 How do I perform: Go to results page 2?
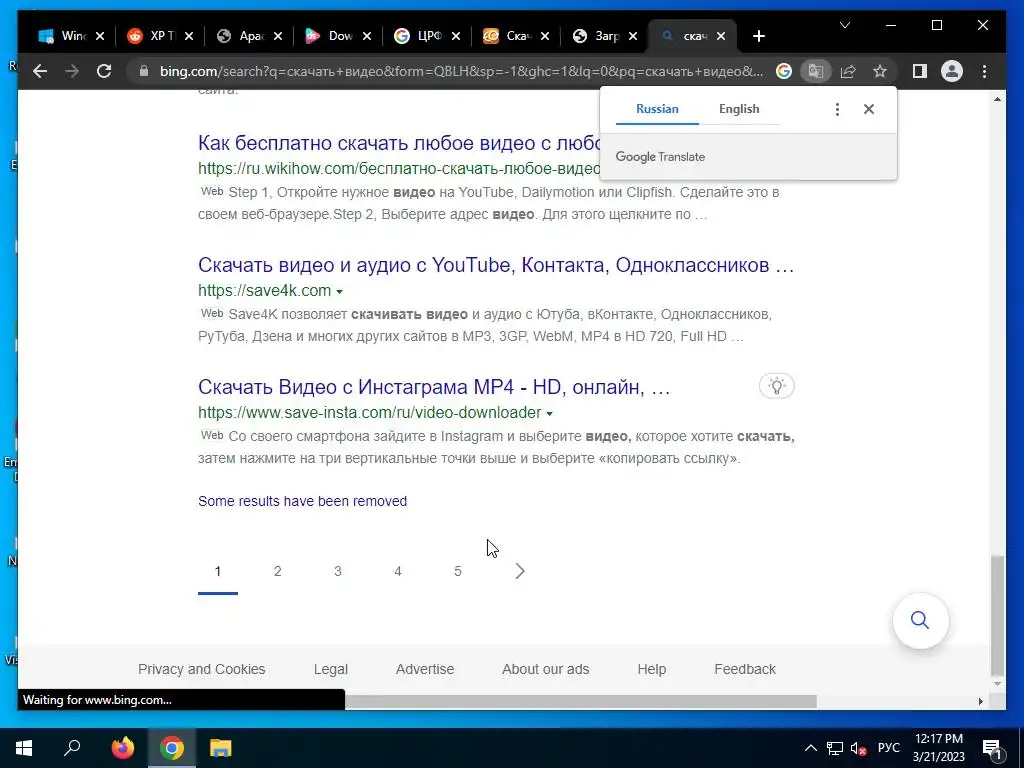point(278,571)
